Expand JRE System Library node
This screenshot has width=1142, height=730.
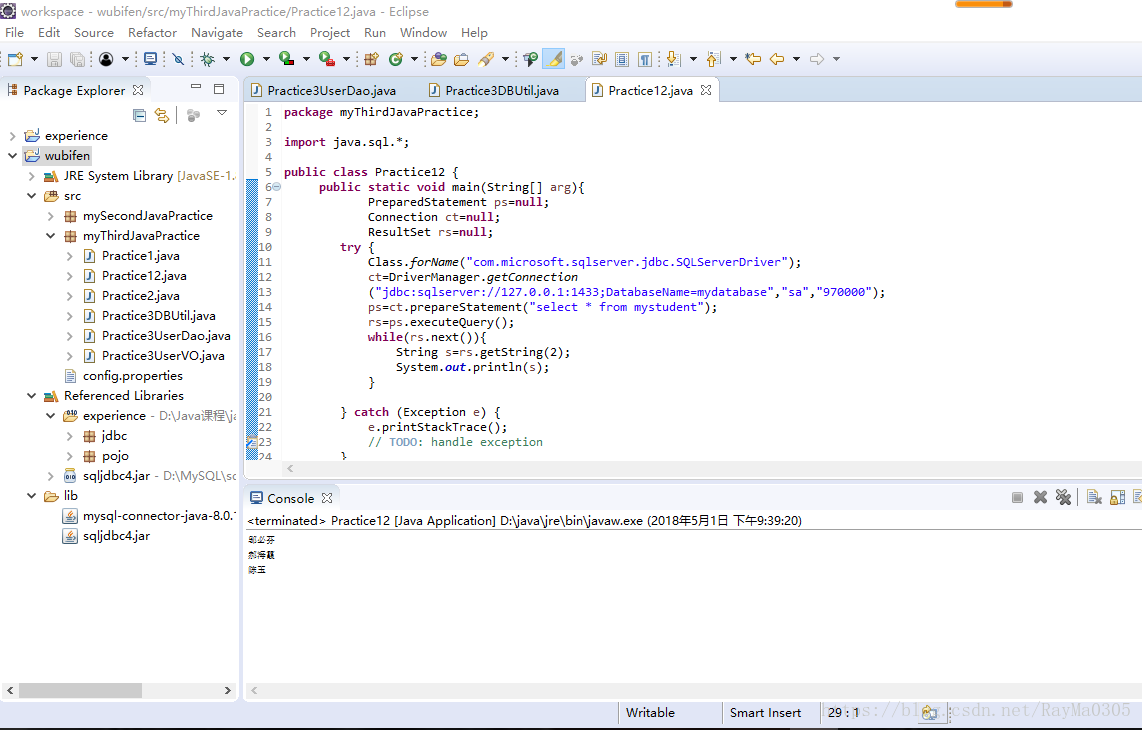coord(31,176)
